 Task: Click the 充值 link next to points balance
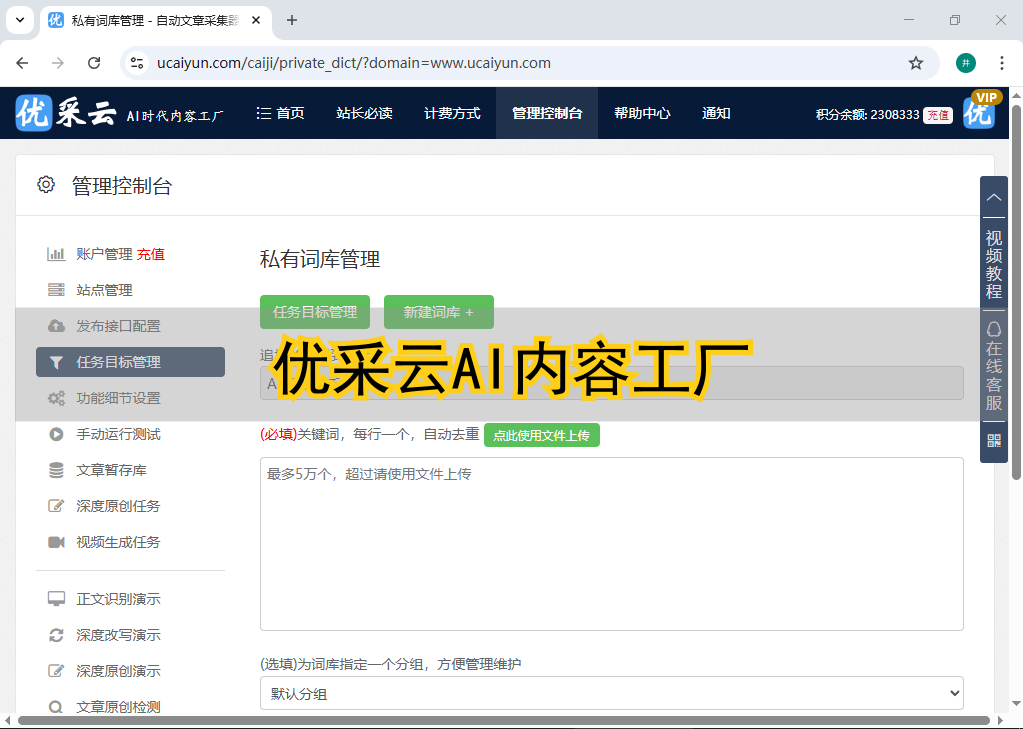coord(937,114)
